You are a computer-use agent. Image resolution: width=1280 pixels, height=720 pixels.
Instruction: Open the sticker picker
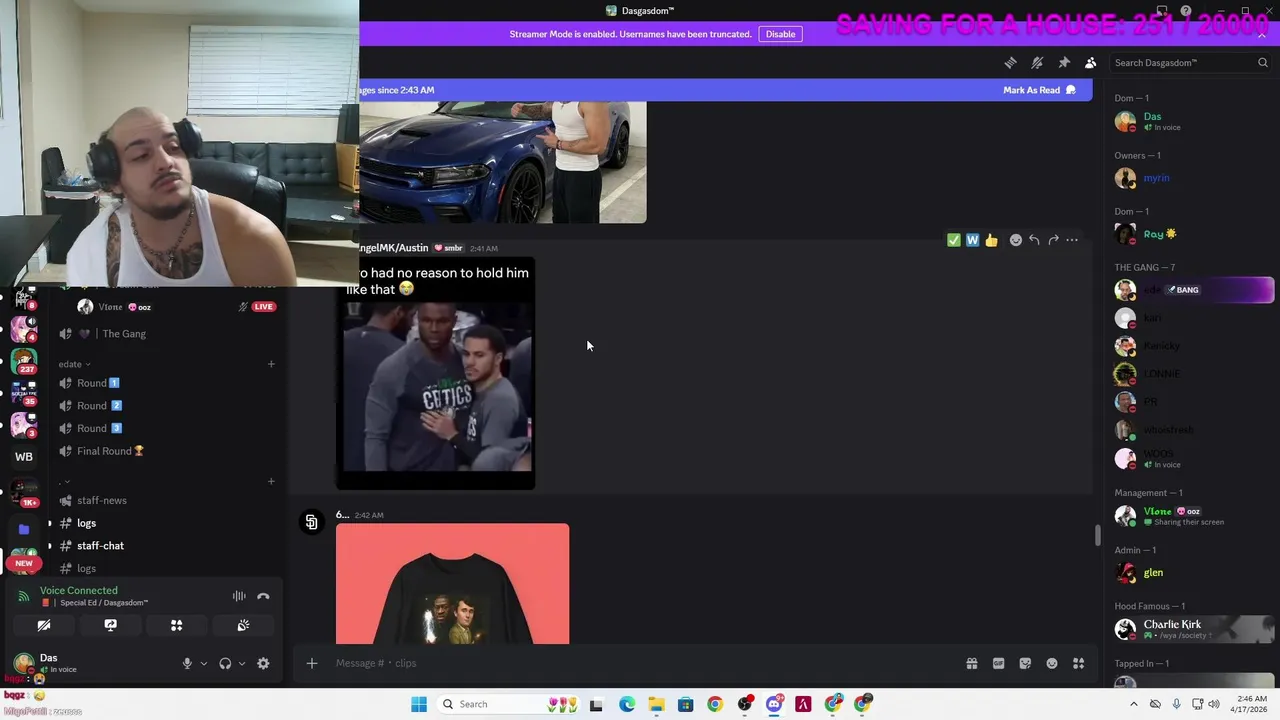coord(1025,663)
